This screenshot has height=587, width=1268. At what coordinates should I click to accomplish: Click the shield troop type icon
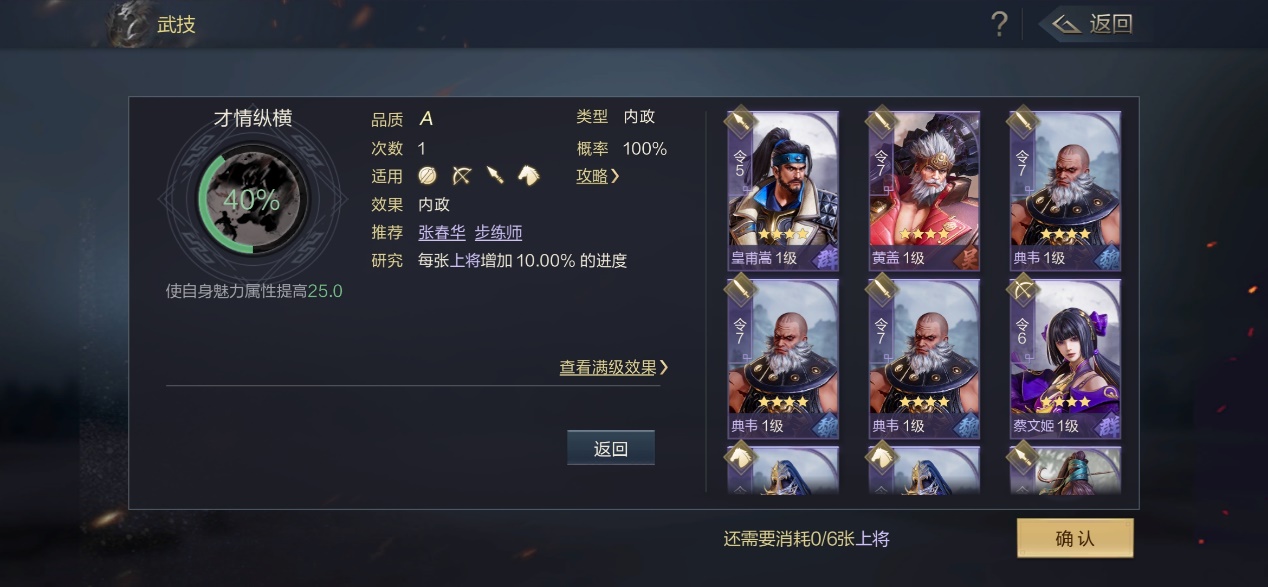(428, 176)
